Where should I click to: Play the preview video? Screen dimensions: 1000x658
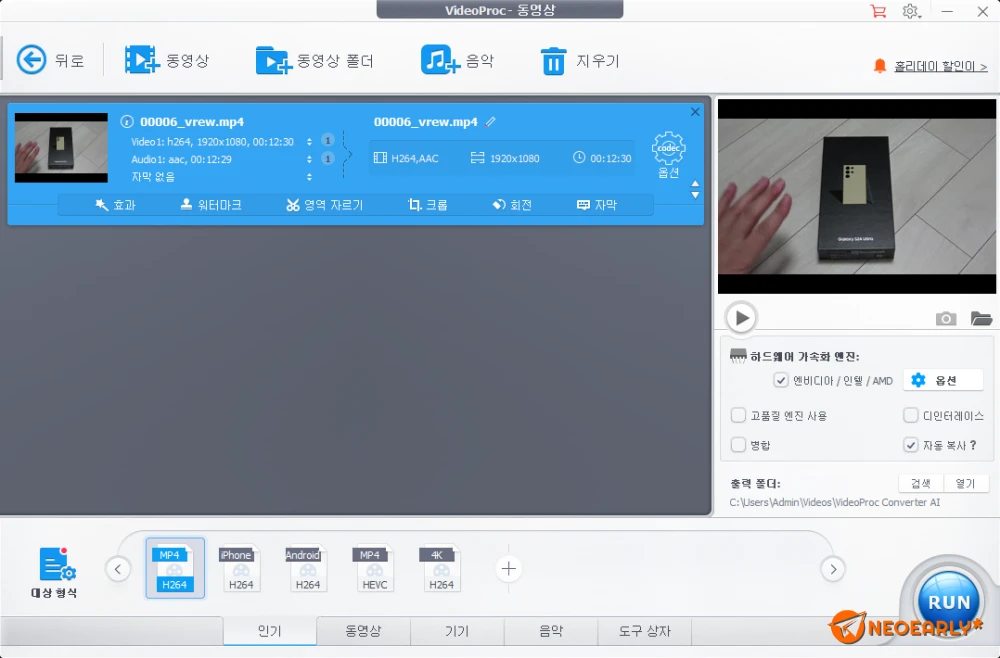pos(741,318)
